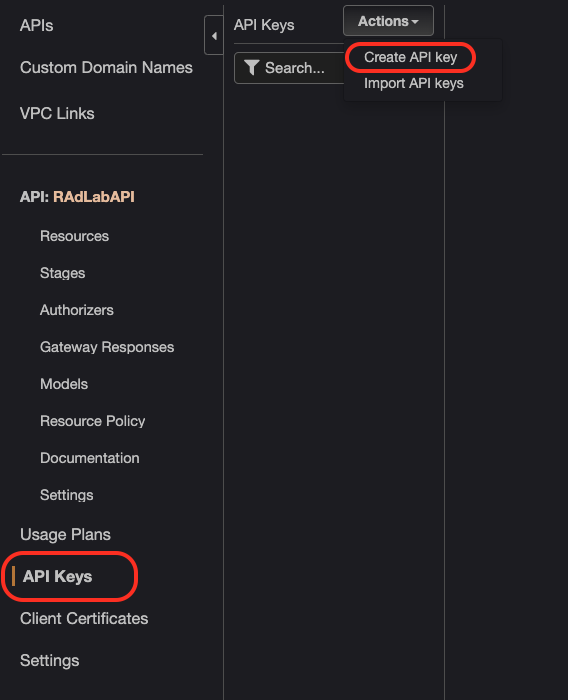The image size is (568, 700).
Task: Open Client Certificates page
Action: pyautogui.click(x=84, y=618)
